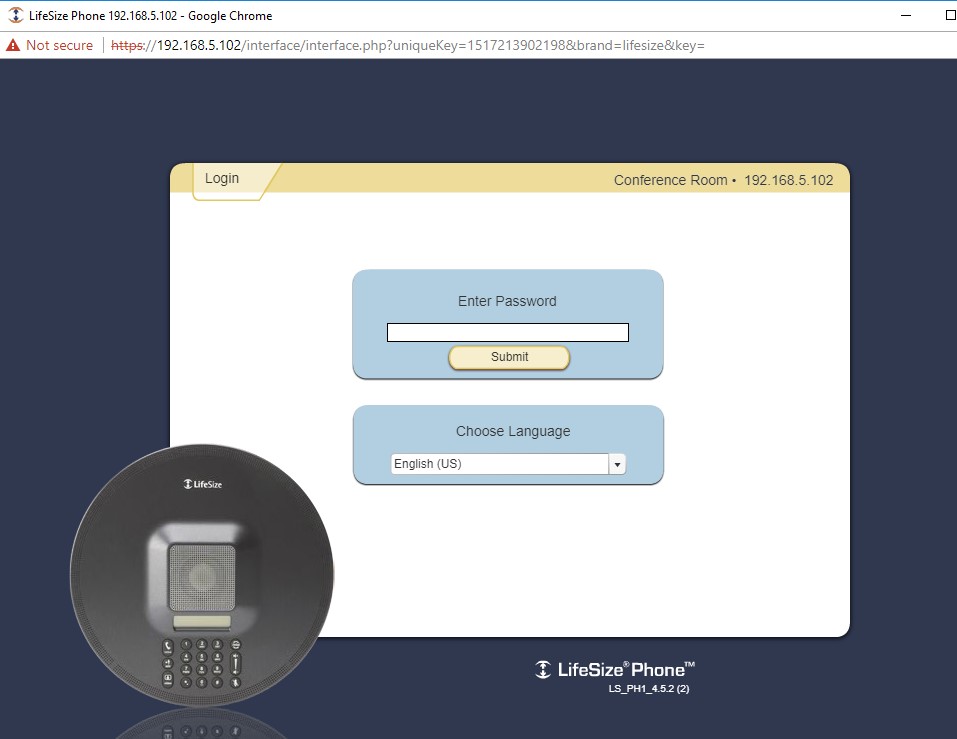
Task: Click the LifeSize logo on the phone image
Action: (202, 484)
